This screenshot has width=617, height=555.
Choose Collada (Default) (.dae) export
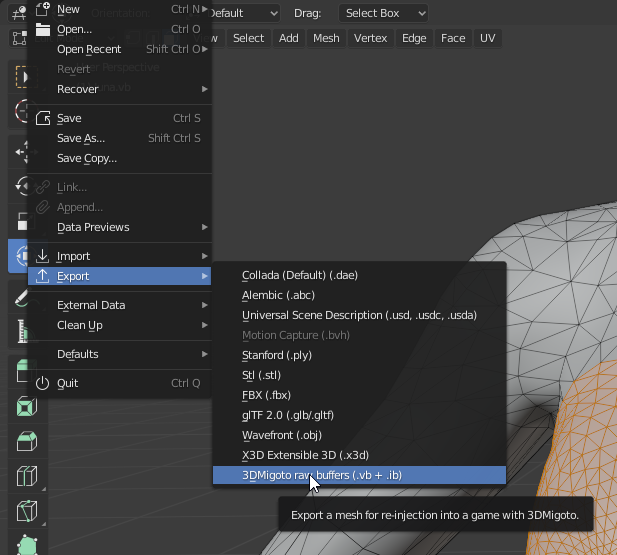coord(359,275)
